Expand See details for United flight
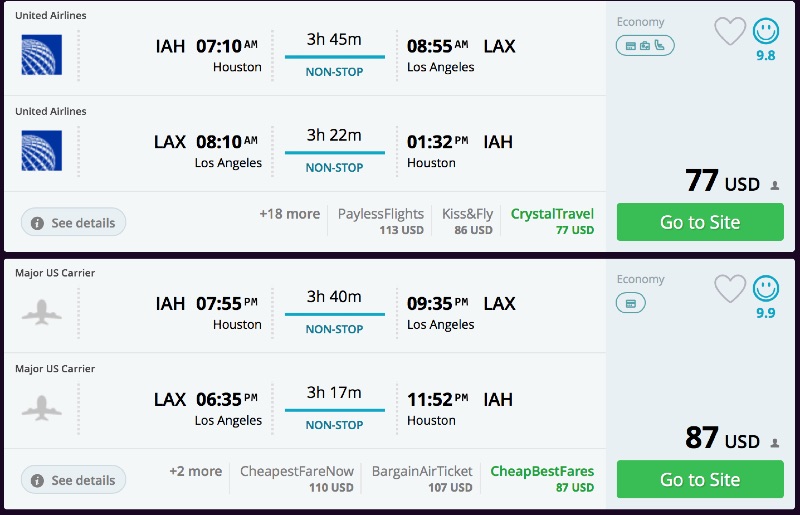 click(73, 222)
